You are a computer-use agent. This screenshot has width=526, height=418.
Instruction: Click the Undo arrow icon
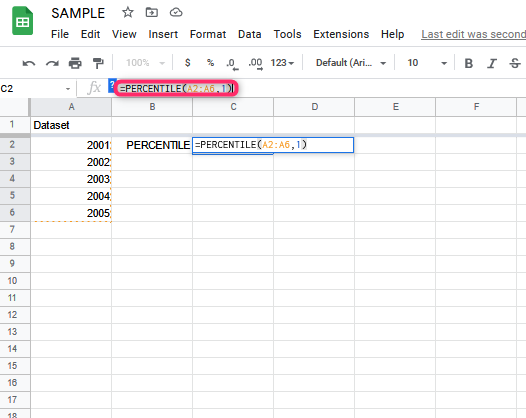pos(29,63)
